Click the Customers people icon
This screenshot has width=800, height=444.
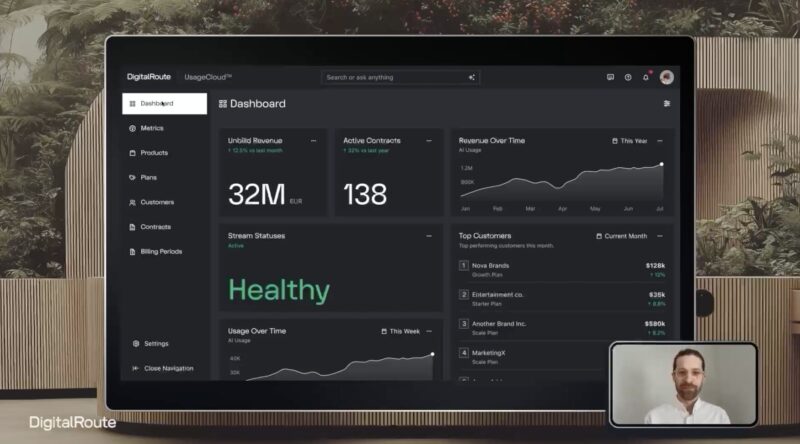point(132,203)
